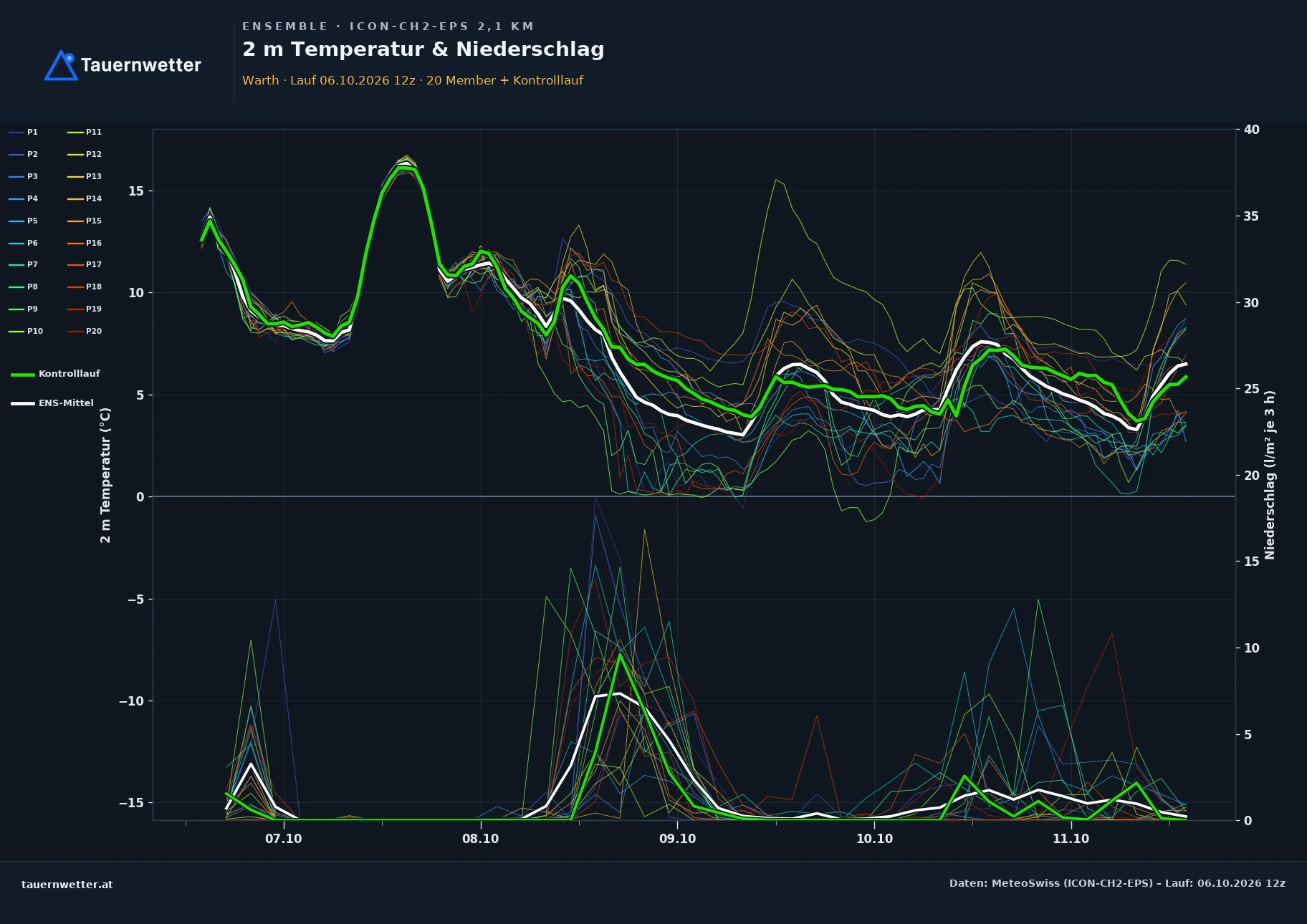
Task: Click the P7 legend entry
Action: click(24, 264)
